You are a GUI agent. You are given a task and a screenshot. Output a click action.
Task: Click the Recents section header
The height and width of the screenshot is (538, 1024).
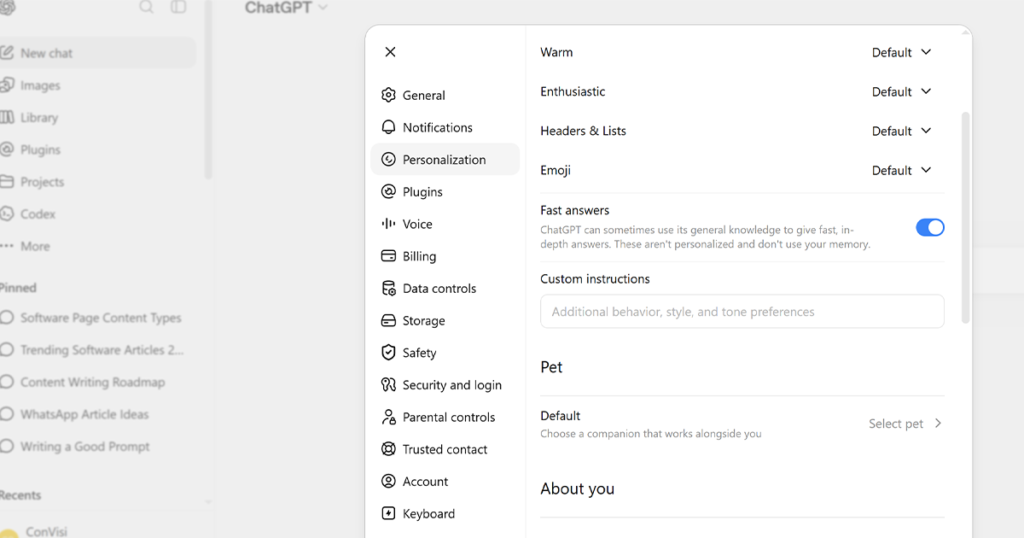pos(20,495)
